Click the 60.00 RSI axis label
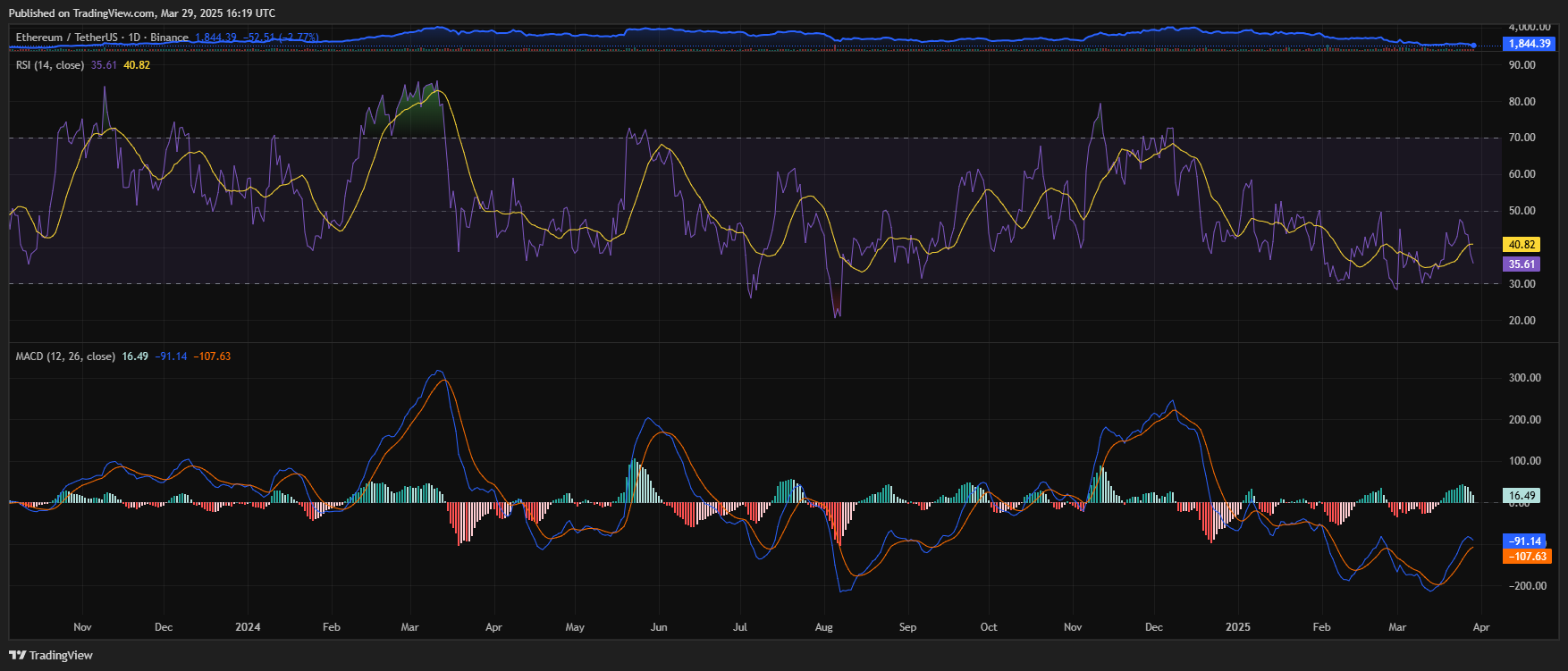1568x671 pixels. pos(1522,174)
